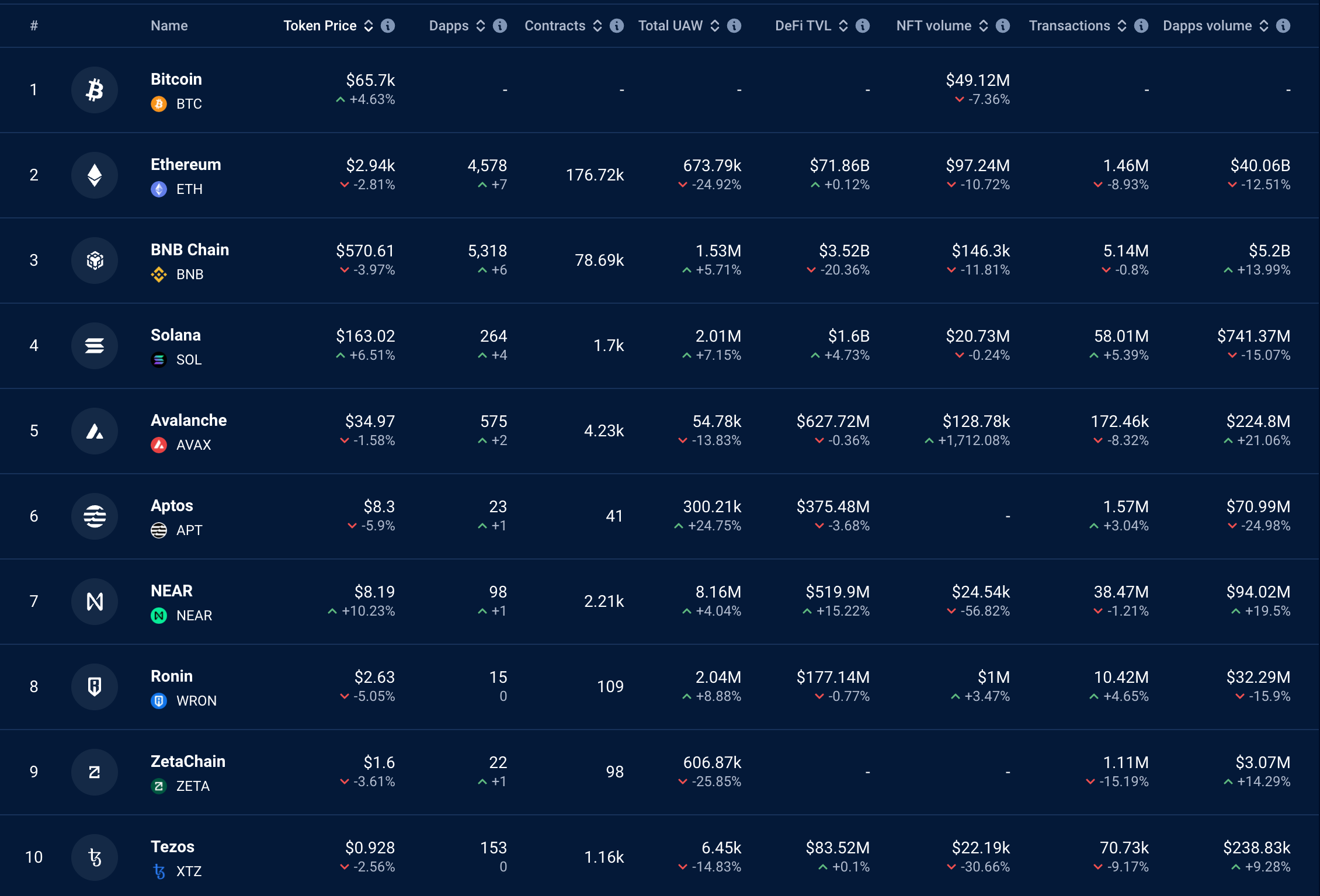This screenshot has width=1320, height=896.
Task: Click the Tezos chain logo icon
Action: point(95,857)
